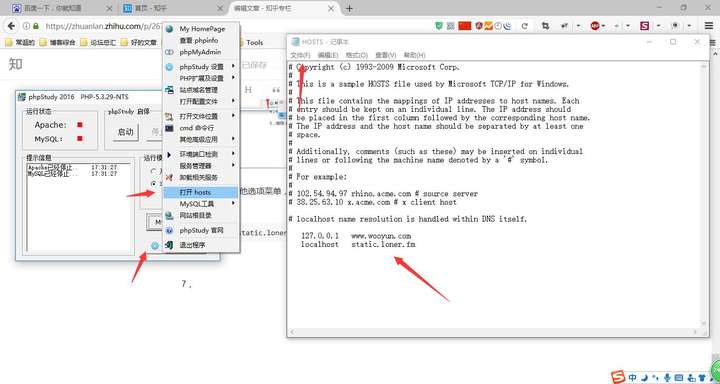Viewport: 720px width, 384px height.
Task: Open the 文件(F) menu in Notepad
Action: pos(301,55)
